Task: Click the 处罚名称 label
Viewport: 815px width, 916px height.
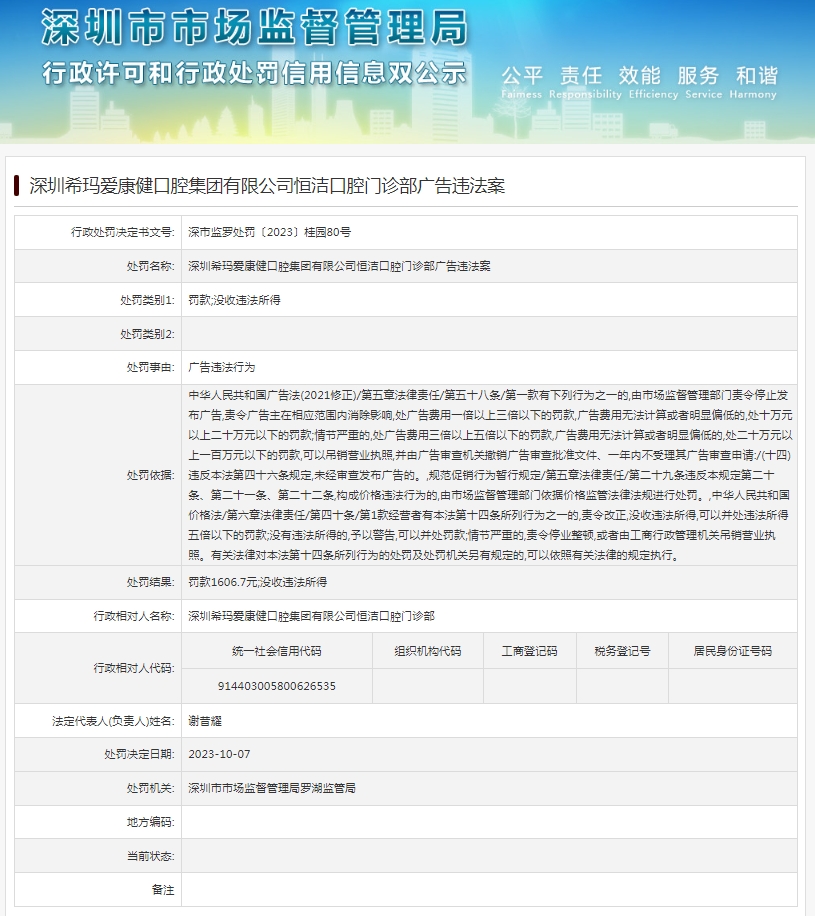Action: [150, 266]
